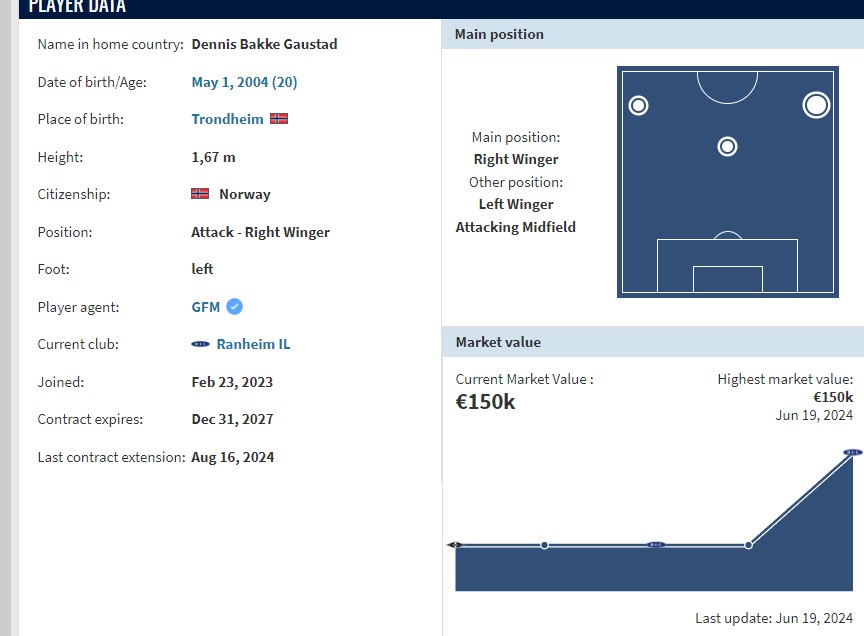The height and width of the screenshot is (636, 864).
Task: Click the club crest marker mid-chart
Action: pos(656,545)
